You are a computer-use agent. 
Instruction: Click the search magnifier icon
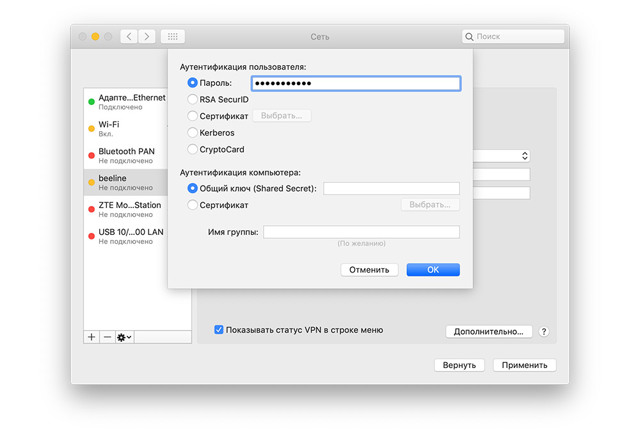coord(469,37)
